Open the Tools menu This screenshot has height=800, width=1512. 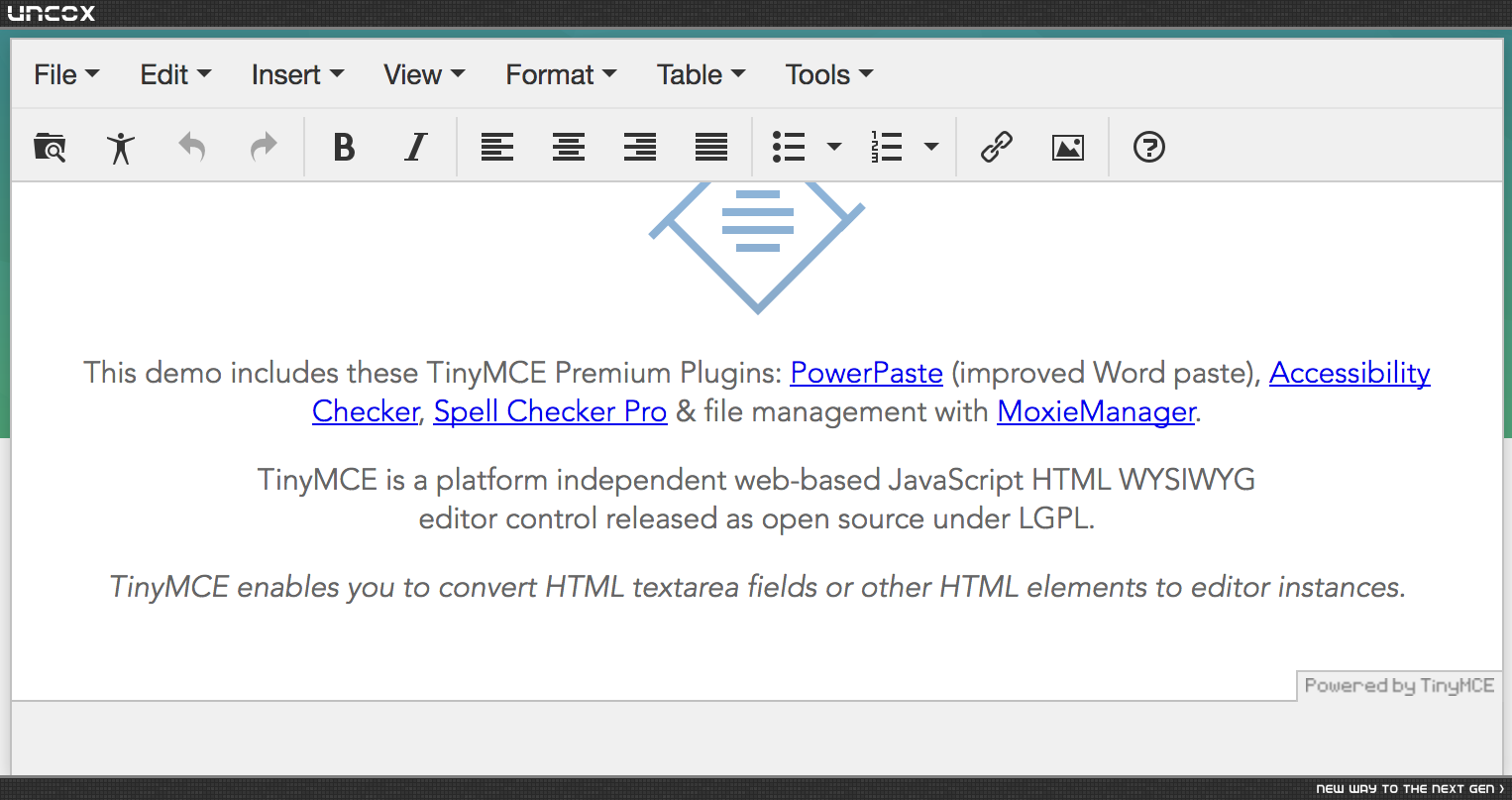[829, 74]
